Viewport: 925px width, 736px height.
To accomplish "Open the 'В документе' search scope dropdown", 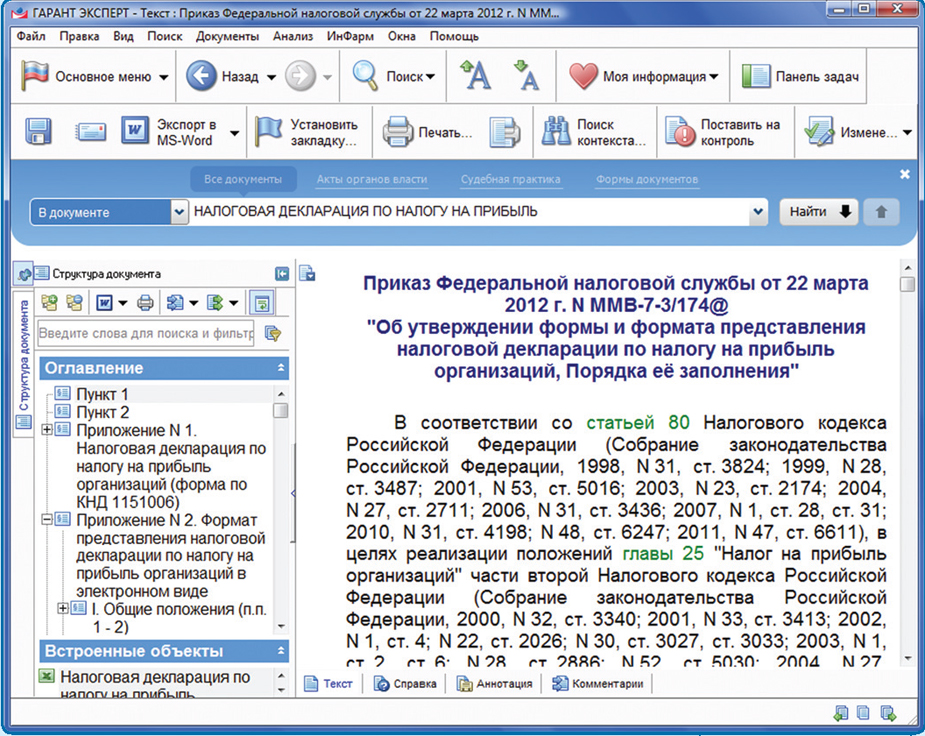I will pos(179,212).
